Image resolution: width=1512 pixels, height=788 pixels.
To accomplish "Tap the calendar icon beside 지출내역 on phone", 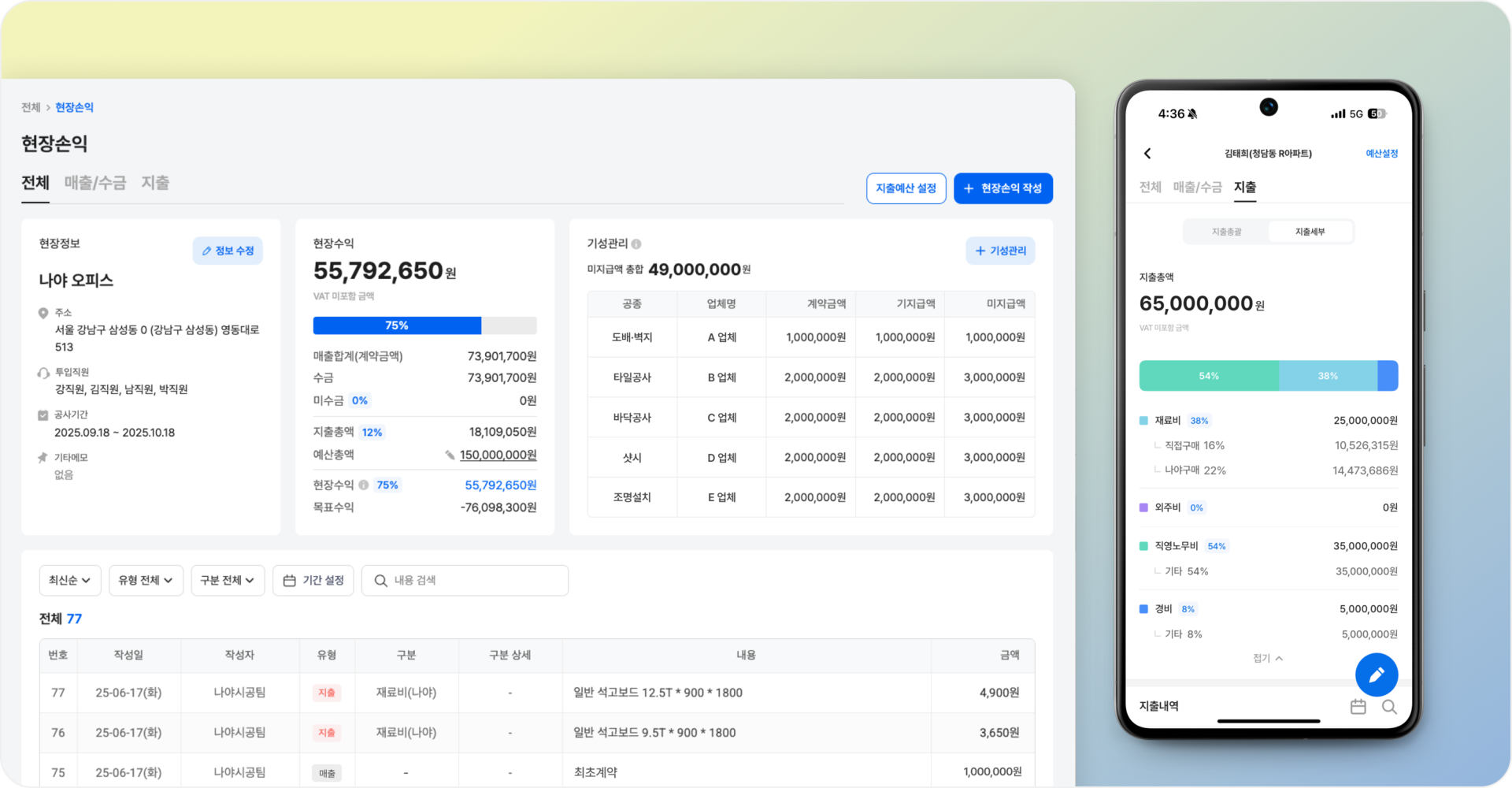I will 1358,707.
